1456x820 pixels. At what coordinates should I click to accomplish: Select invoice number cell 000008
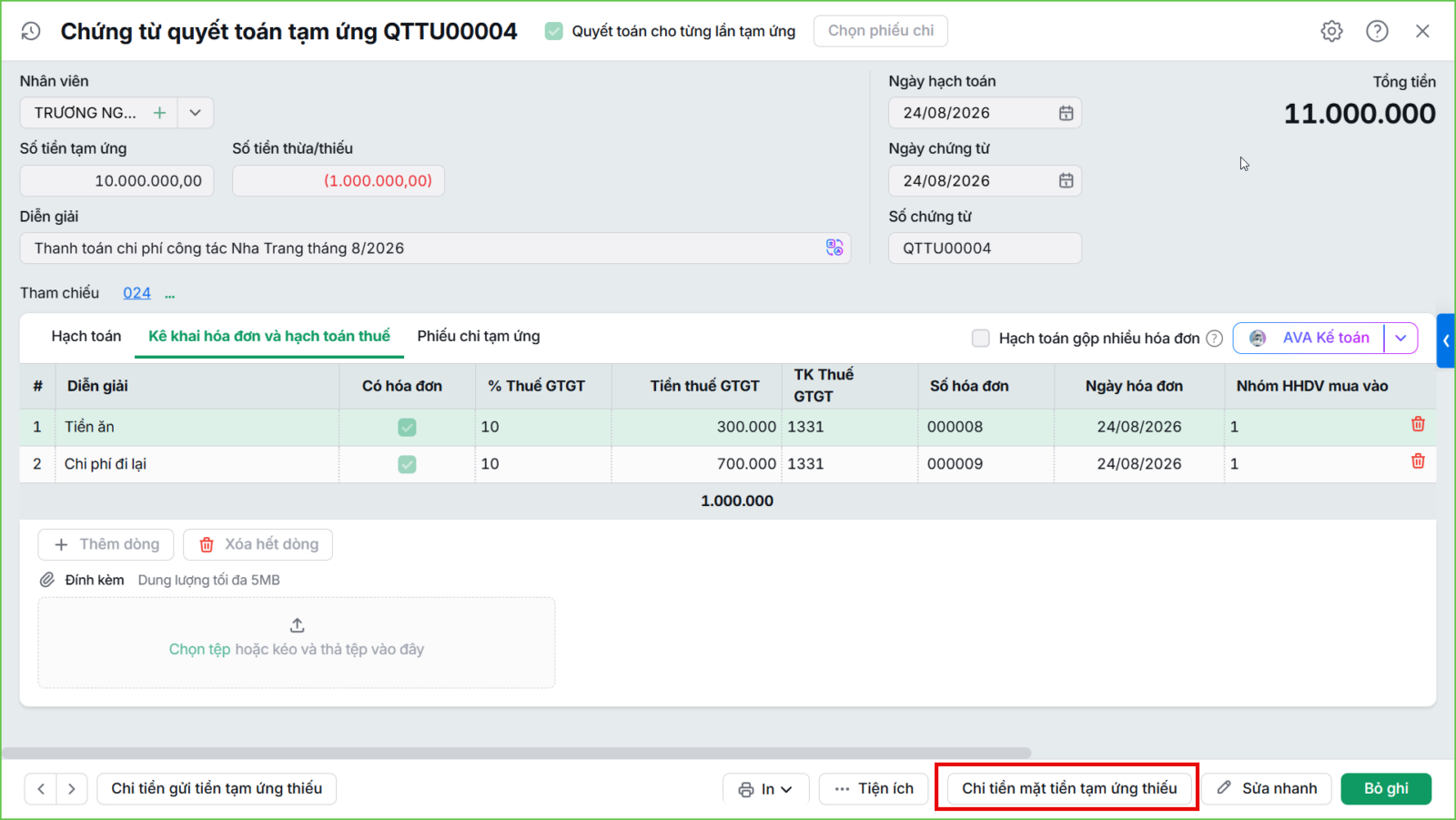986,427
